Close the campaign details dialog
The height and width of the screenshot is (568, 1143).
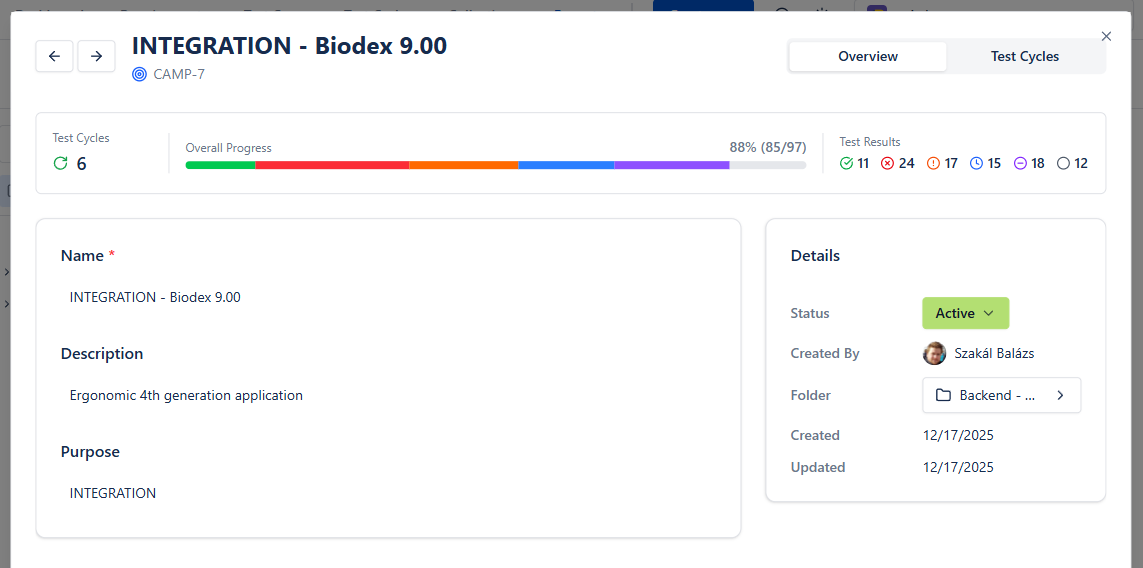1106,36
